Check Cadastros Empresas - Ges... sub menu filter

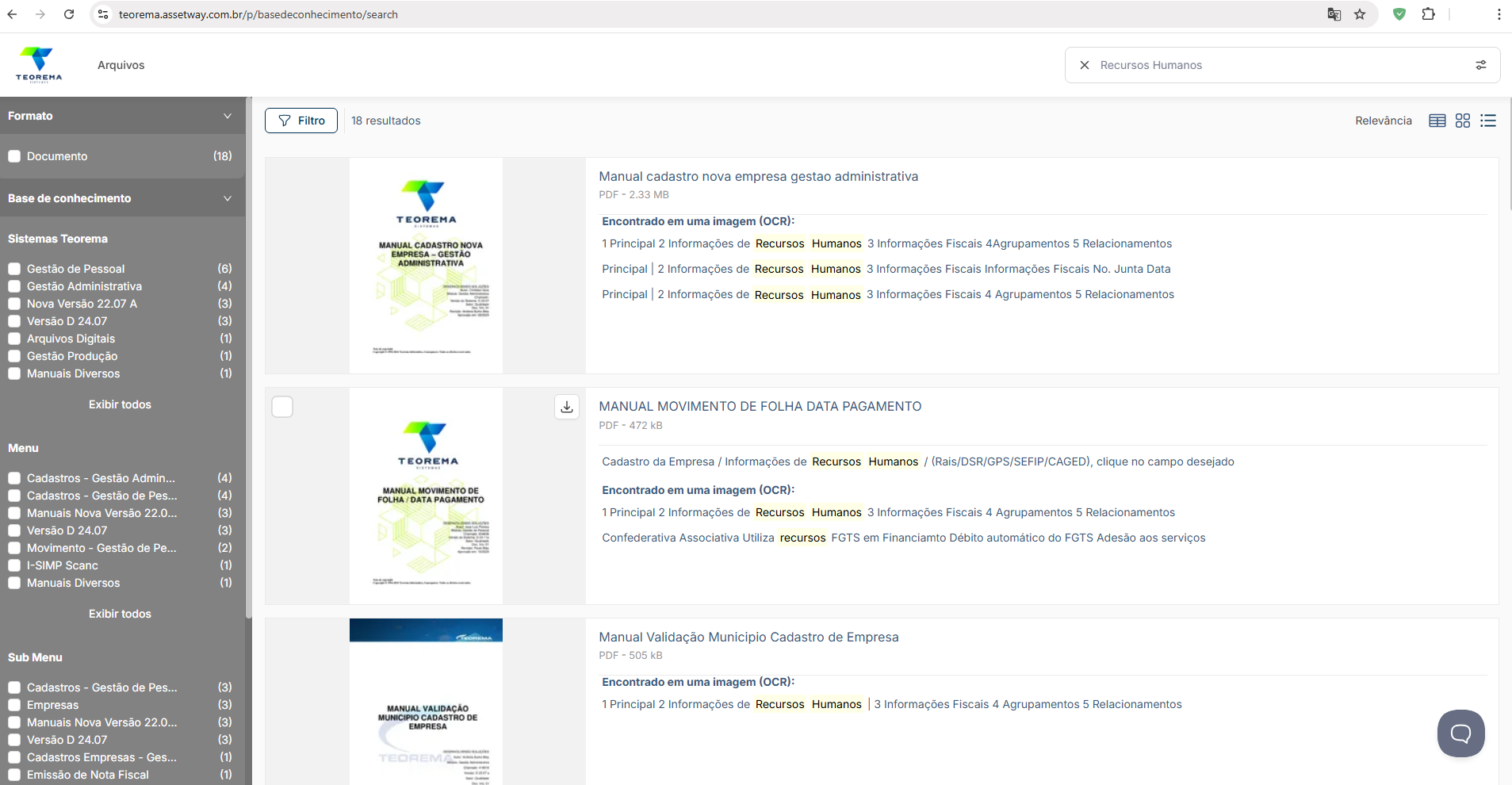14,757
